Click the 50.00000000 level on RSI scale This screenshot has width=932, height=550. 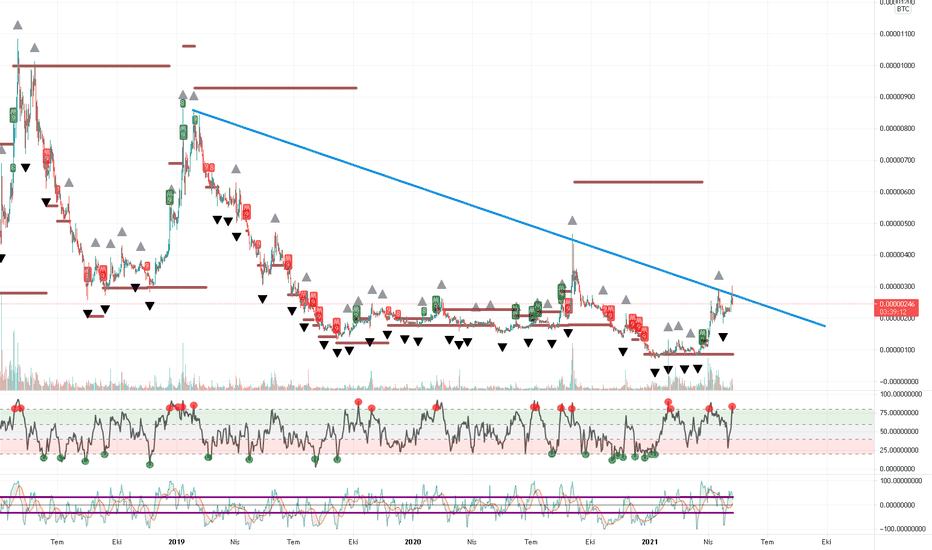[900, 432]
